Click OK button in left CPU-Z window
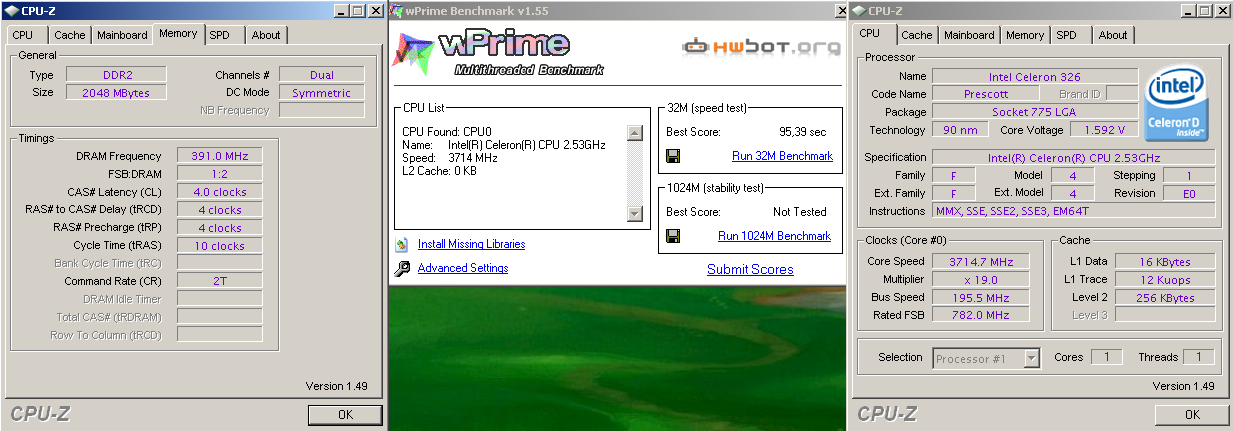The image size is (1233, 431). coord(345,414)
